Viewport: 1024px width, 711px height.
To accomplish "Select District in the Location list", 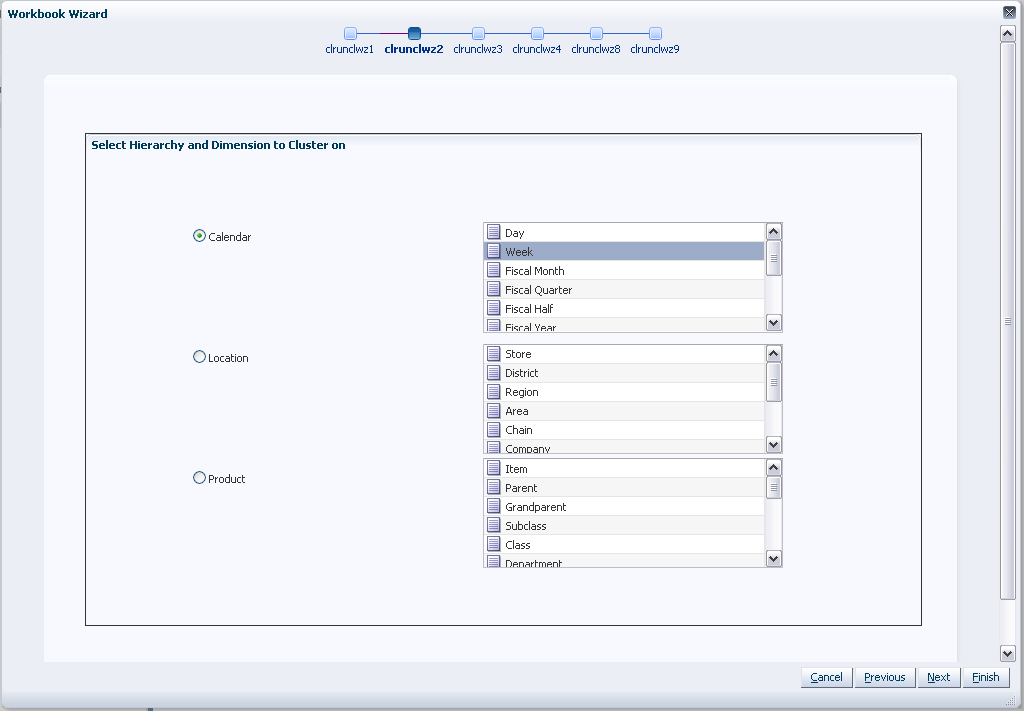I will [x=624, y=373].
